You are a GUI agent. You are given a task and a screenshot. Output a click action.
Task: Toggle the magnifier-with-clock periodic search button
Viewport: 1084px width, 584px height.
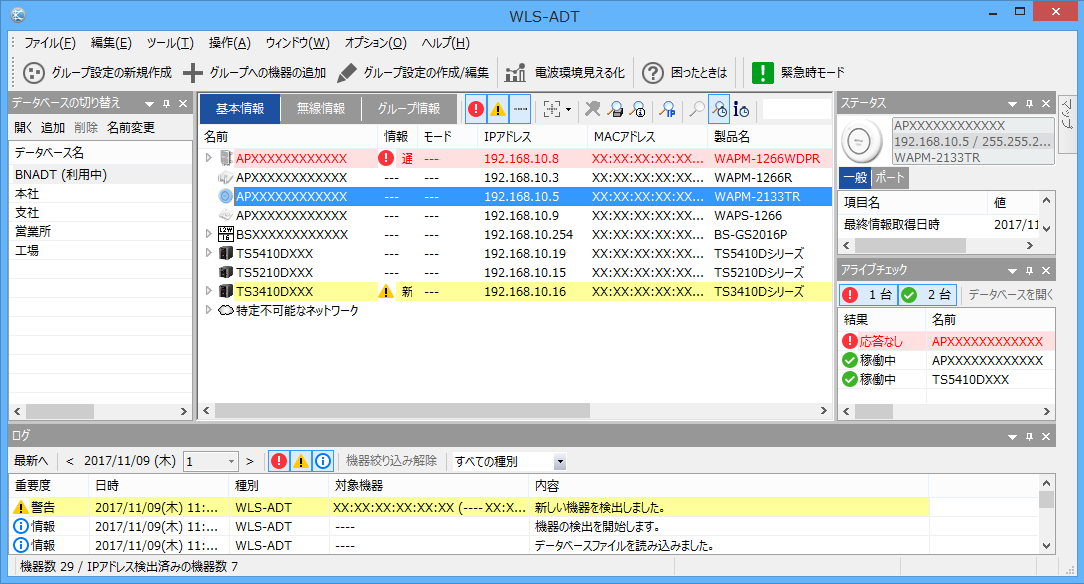(720, 109)
